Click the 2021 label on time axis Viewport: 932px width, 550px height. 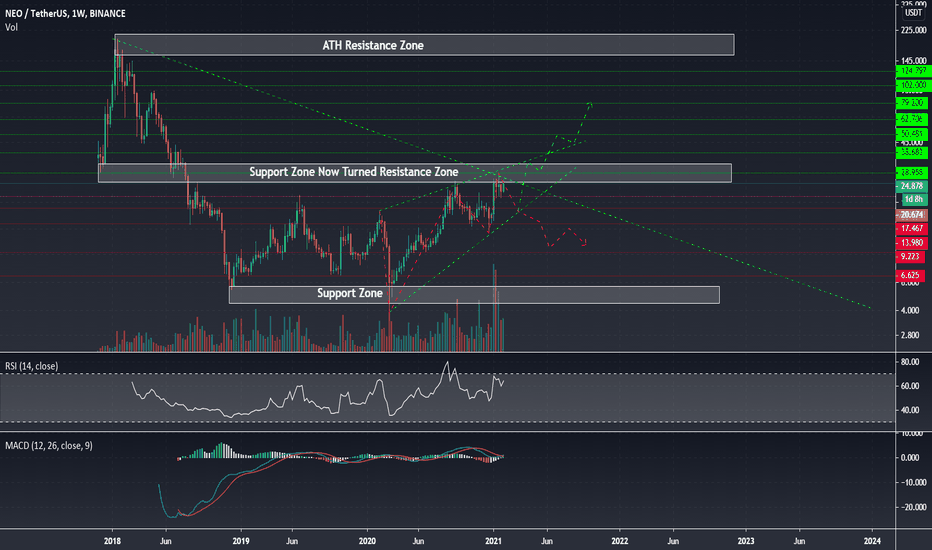[x=493, y=541]
